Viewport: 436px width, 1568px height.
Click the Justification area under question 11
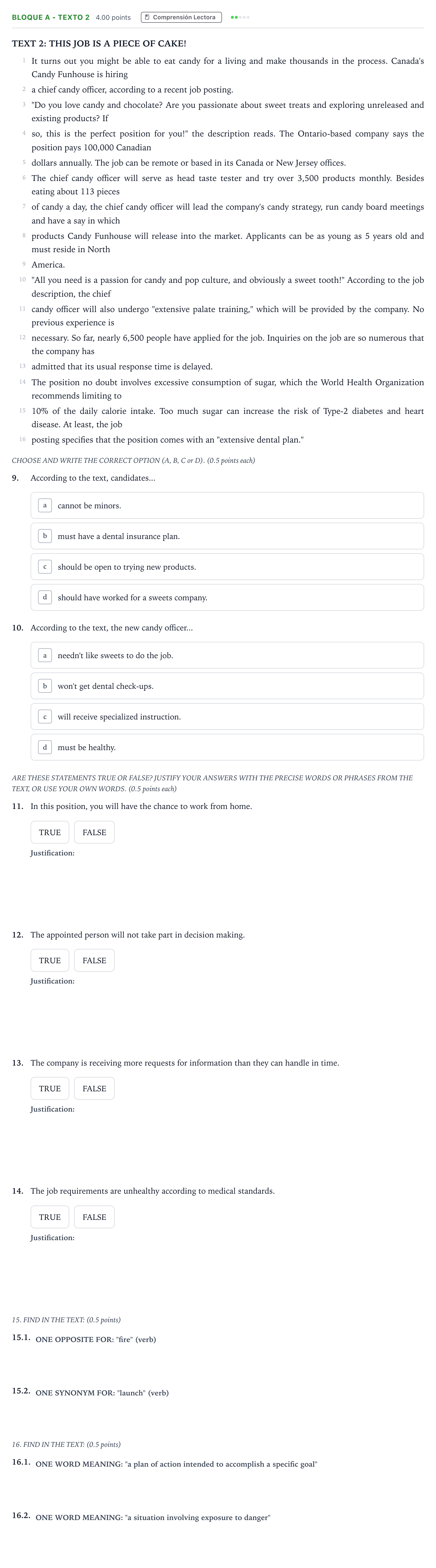(x=227, y=883)
